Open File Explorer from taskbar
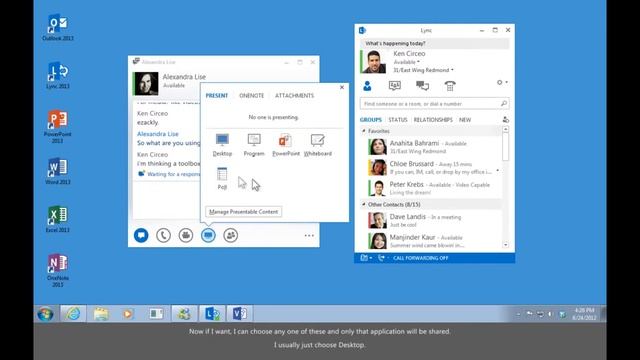This screenshot has width=640, height=360. tap(101, 314)
